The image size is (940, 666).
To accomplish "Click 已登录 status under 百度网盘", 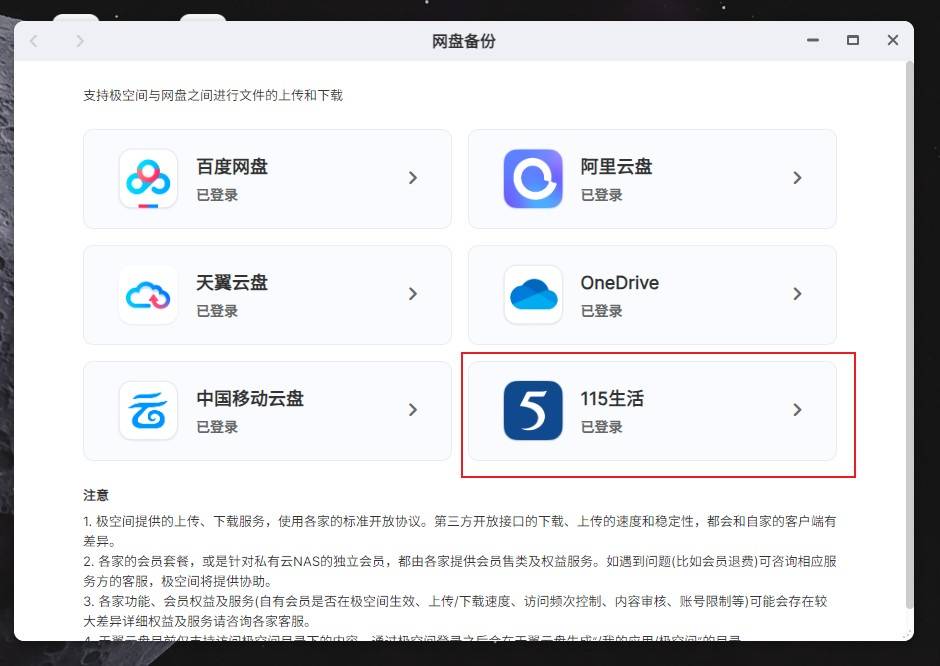I will 217,195.
